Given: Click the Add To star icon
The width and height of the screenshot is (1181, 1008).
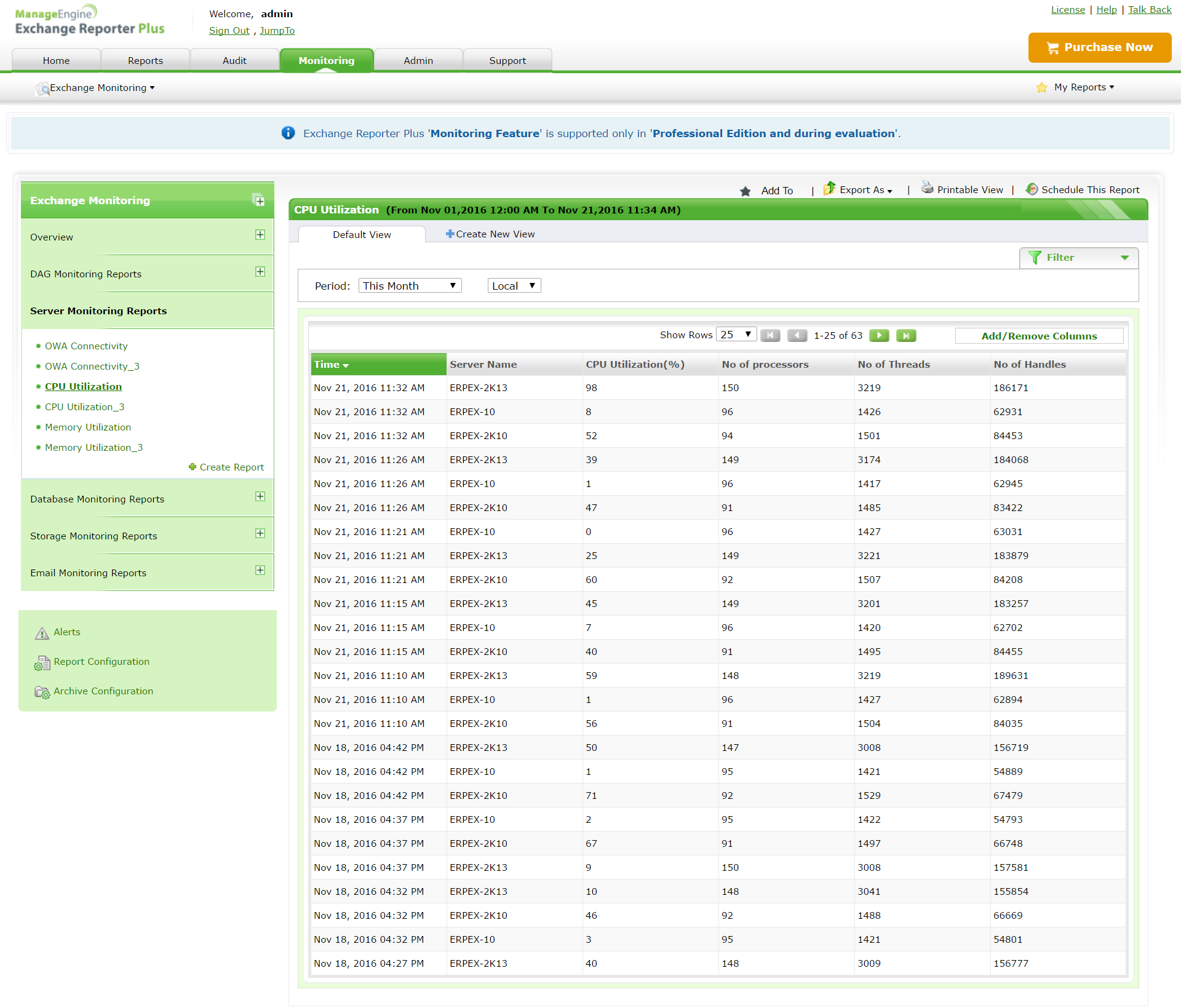Looking at the screenshot, I should pyautogui.click(x=746, y=191).
